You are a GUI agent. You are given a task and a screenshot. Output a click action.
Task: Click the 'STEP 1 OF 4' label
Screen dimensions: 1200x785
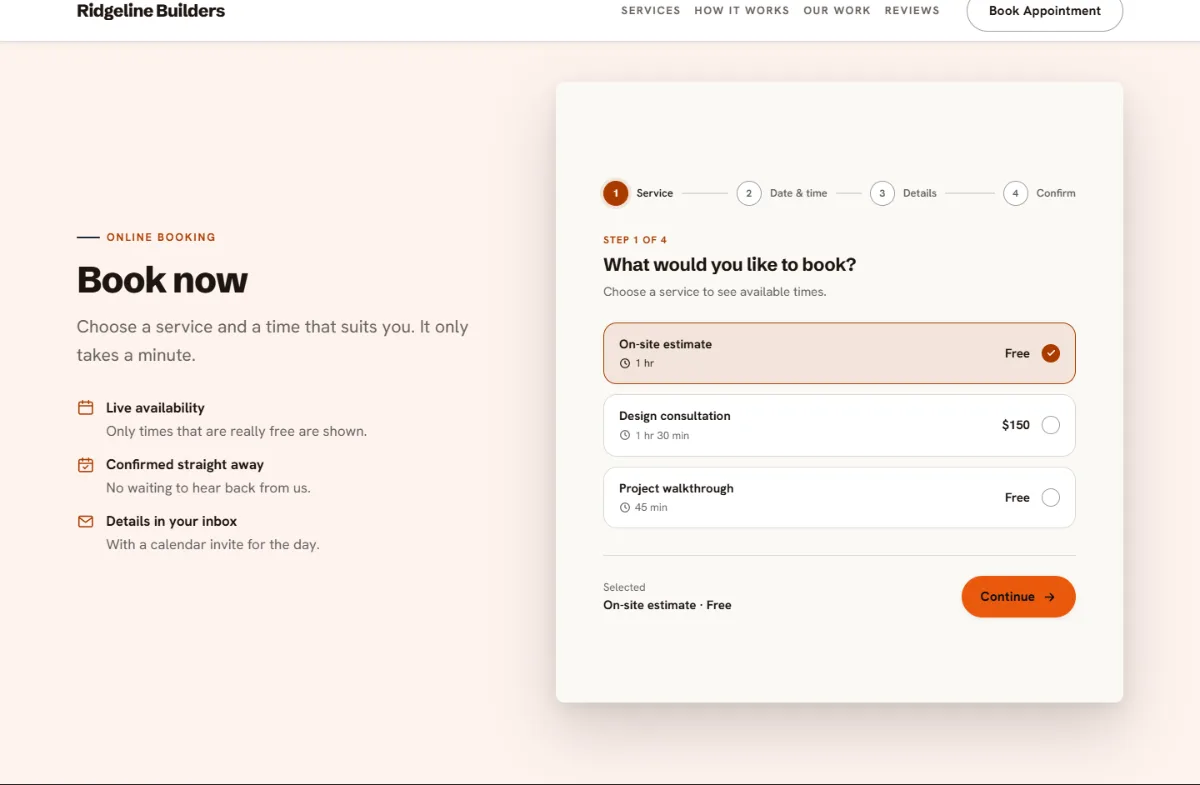point(635,240)
